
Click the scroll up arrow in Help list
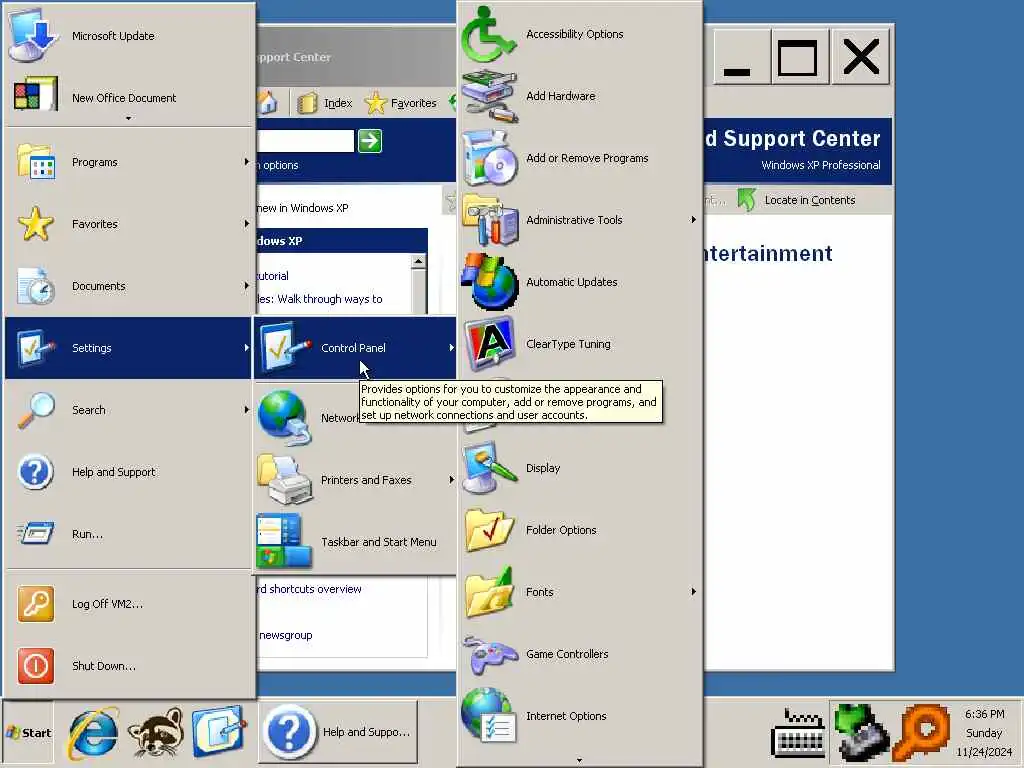pyautogui.click(x=419, y=261)
